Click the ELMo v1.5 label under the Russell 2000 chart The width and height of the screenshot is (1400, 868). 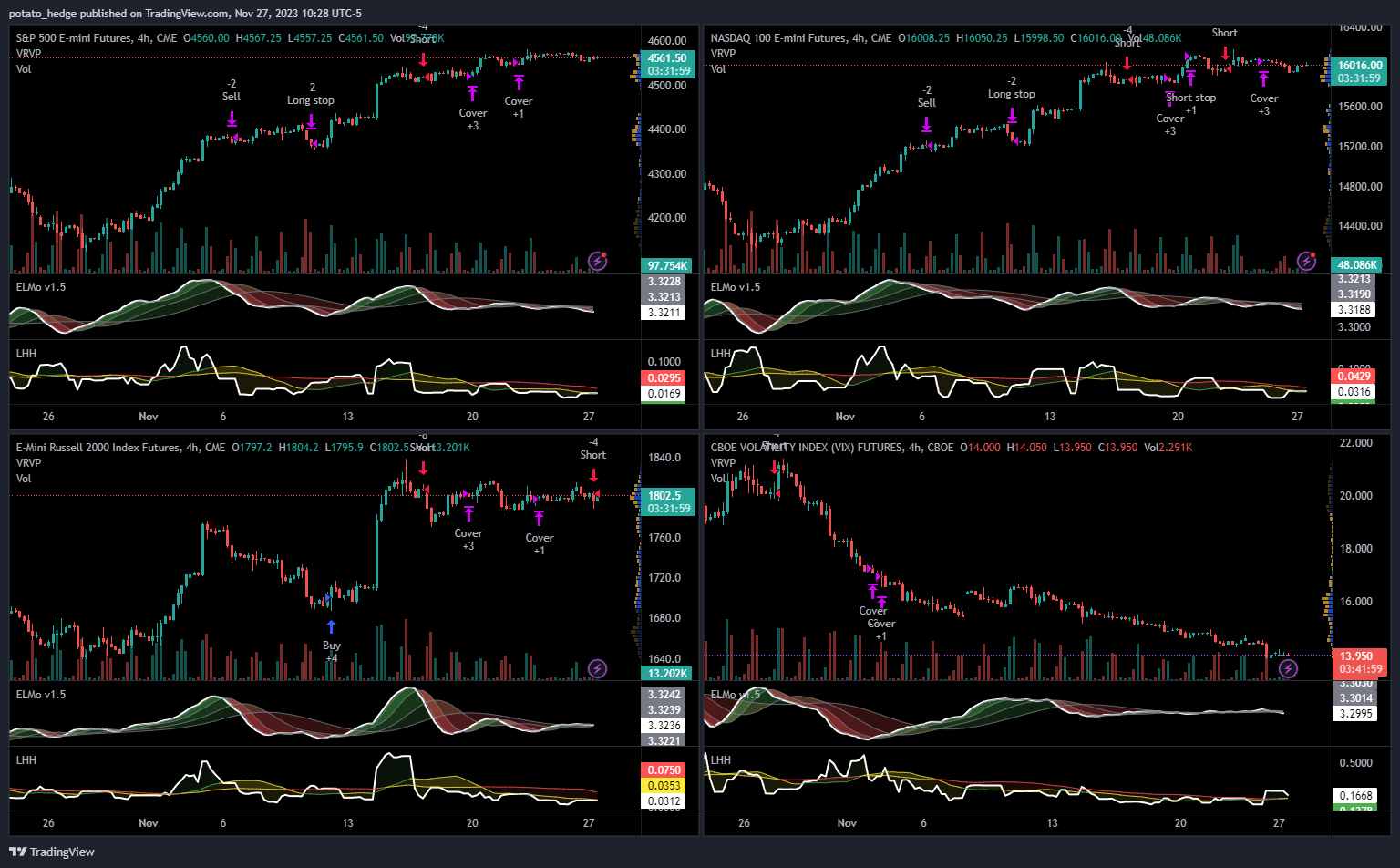point(41,695)
